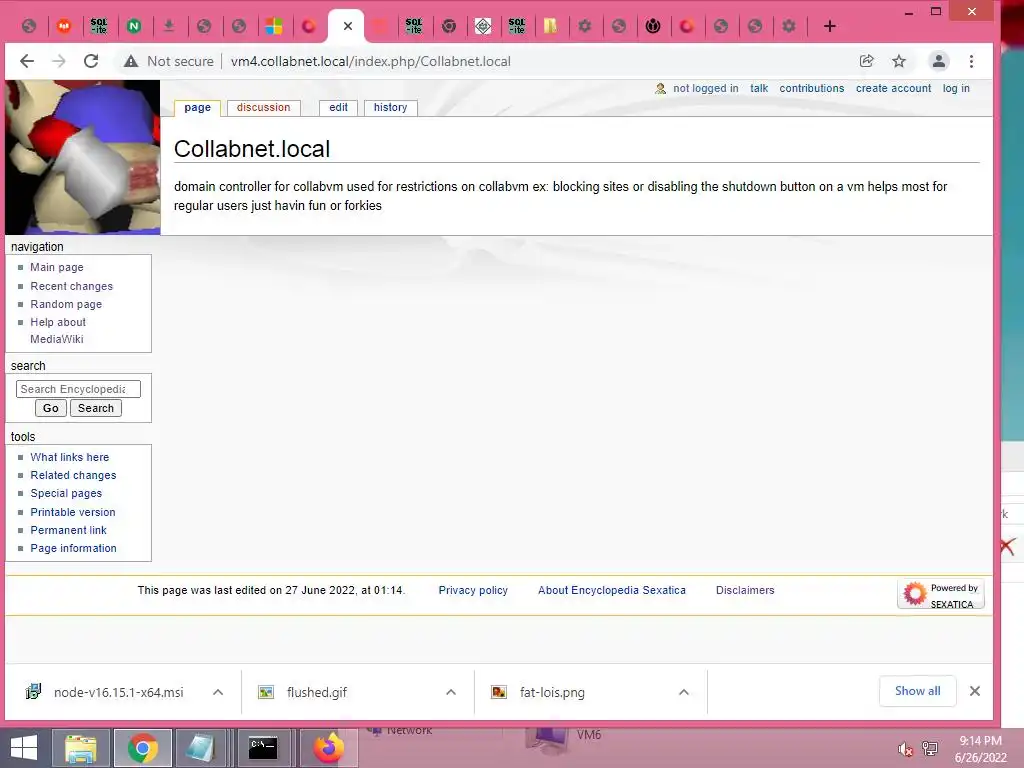Image resolution: width=1024 pixels, height=768 pixels.
Task: Switch to the yellow zip archive tab
Action: pyautogui.click(x=551, y=26)
